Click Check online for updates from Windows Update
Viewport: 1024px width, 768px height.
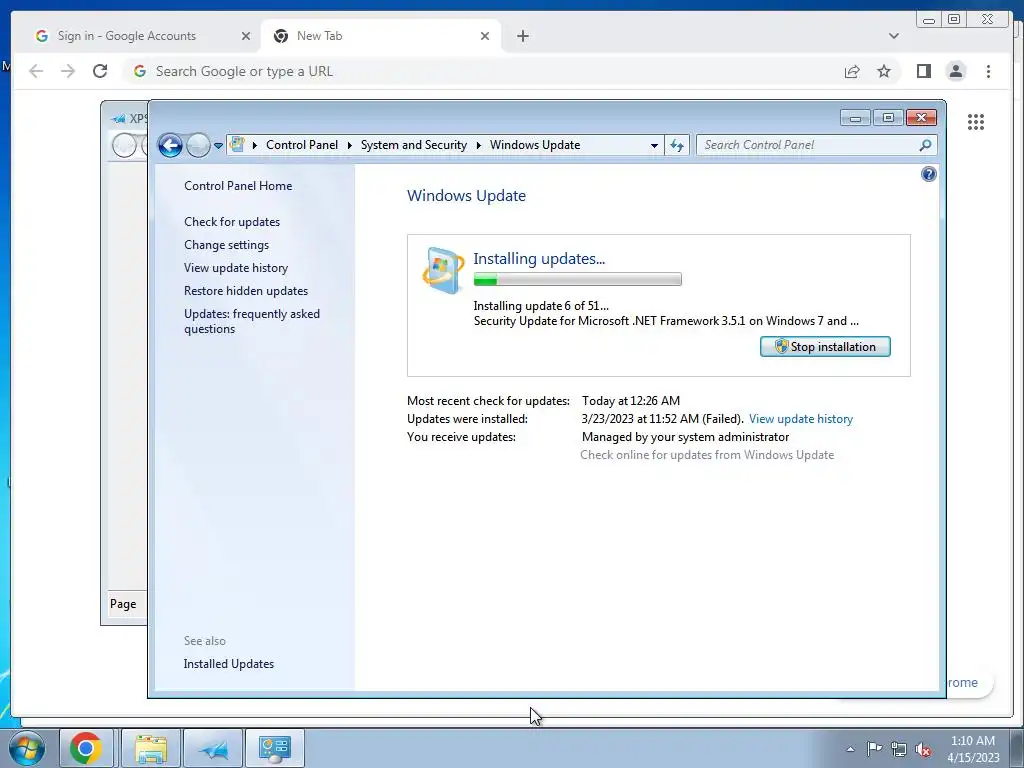tap(707, 455)
